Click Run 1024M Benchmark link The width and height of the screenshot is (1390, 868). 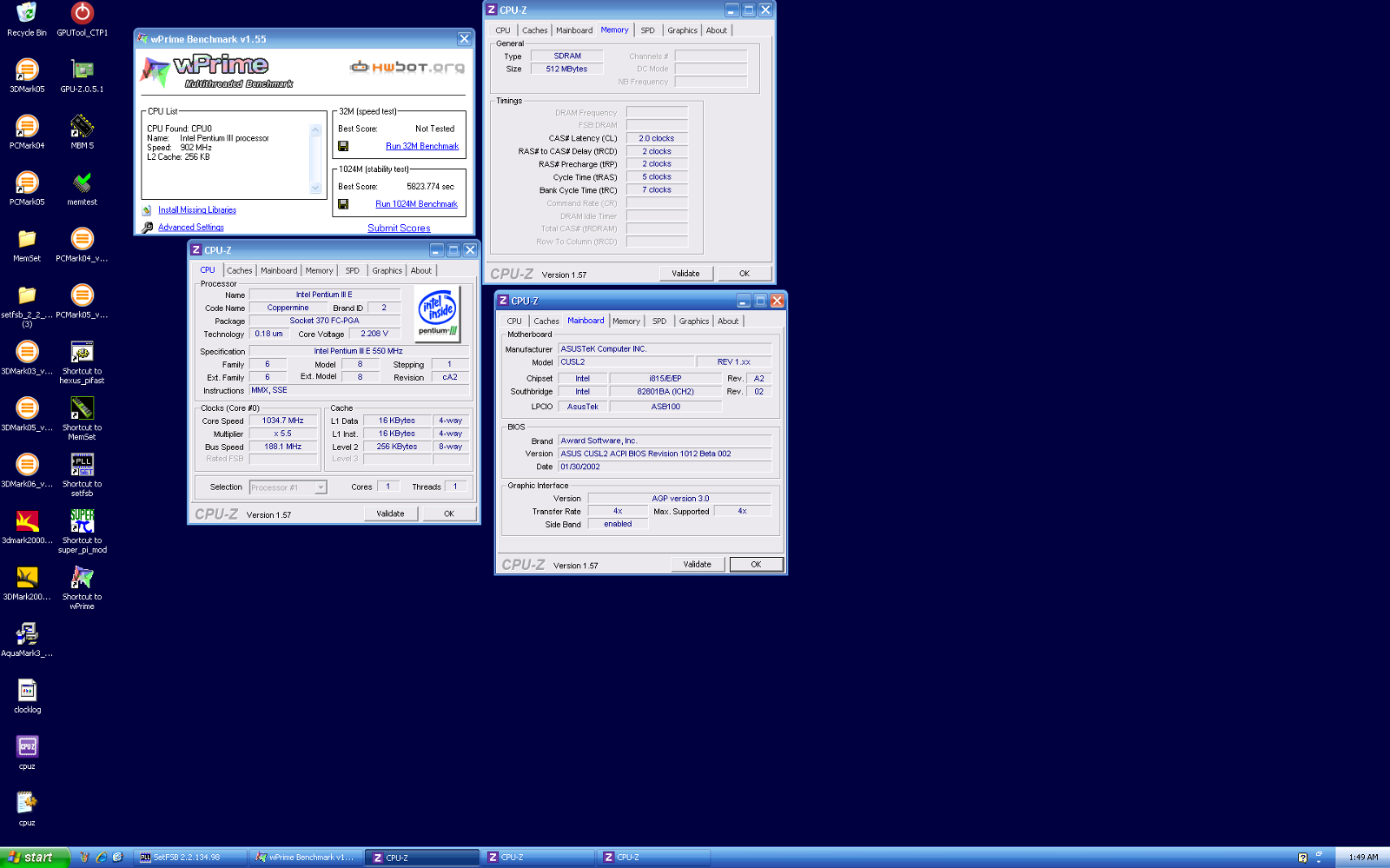tap(416, 204)
